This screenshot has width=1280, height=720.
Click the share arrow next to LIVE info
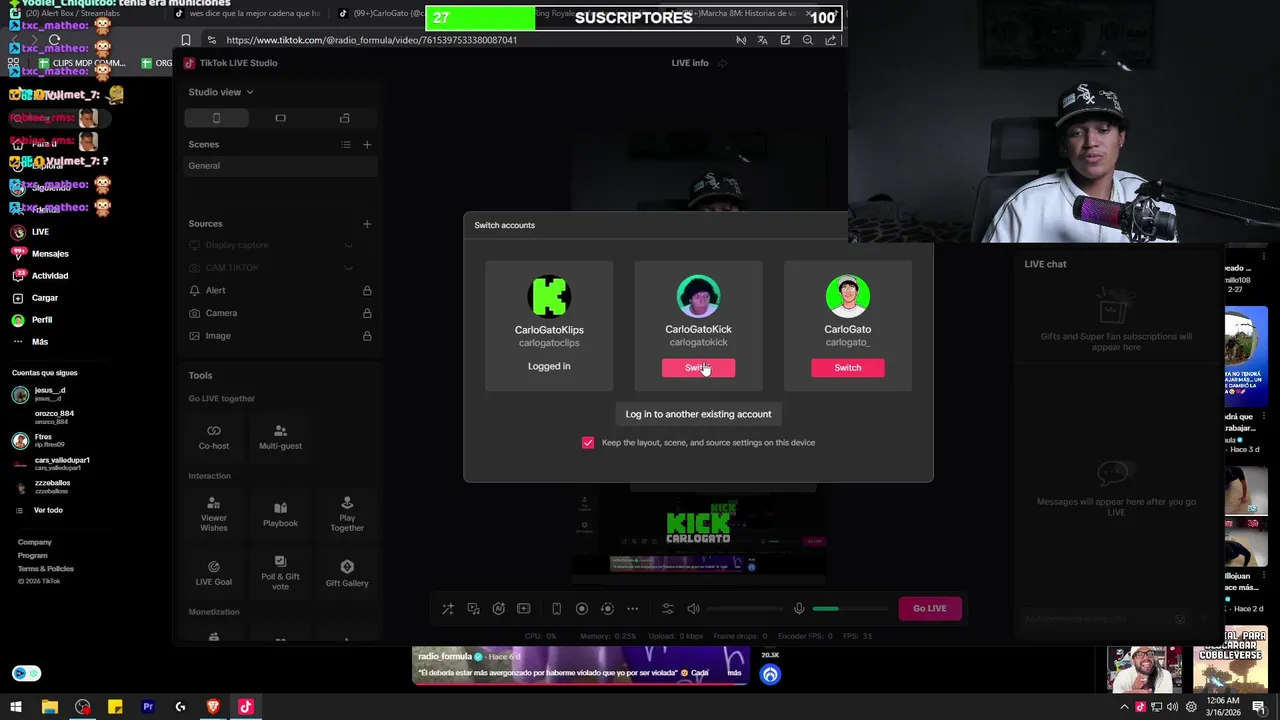722,63
